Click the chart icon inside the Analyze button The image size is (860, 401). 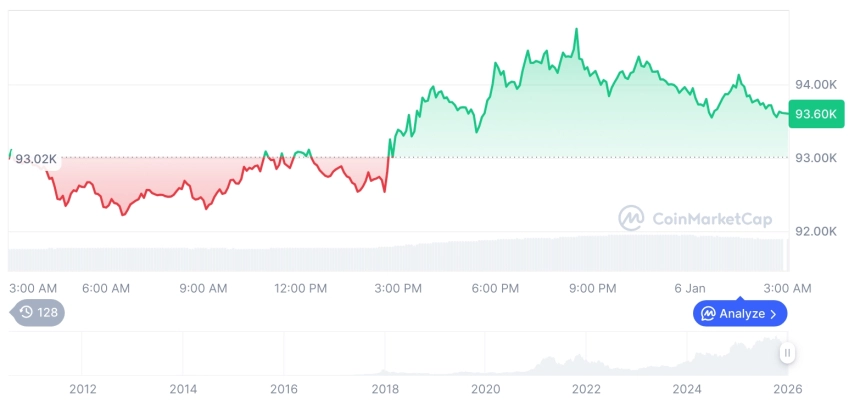click(x=708, y=314)
